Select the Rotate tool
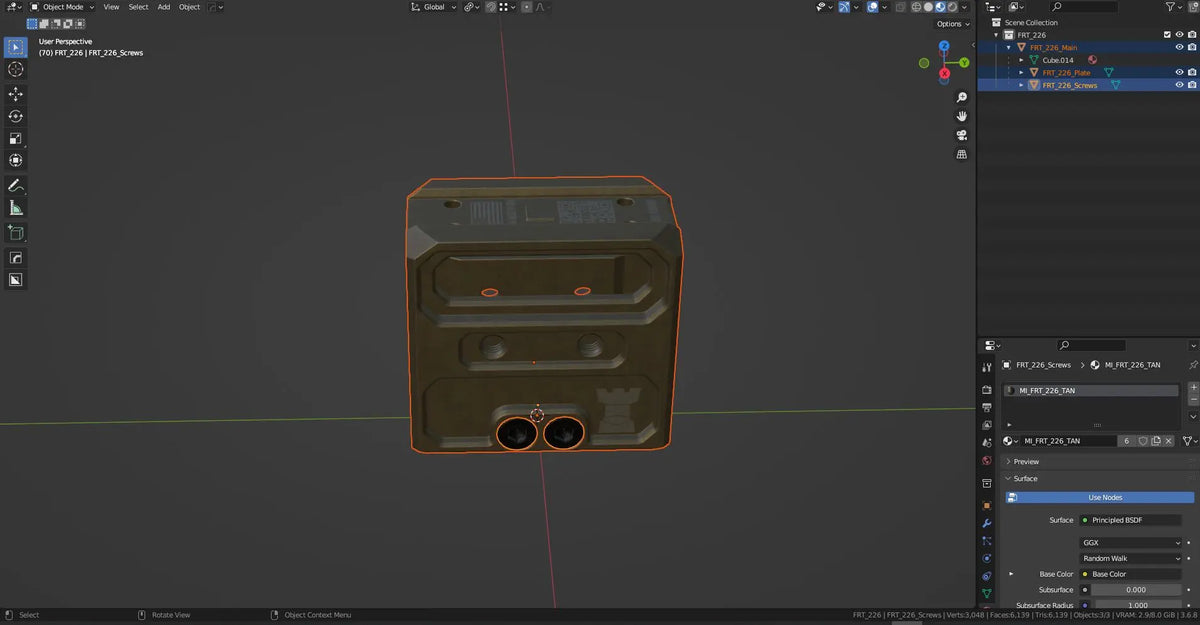Screen dimensions: 1200x625 click(x=16, y=116)
